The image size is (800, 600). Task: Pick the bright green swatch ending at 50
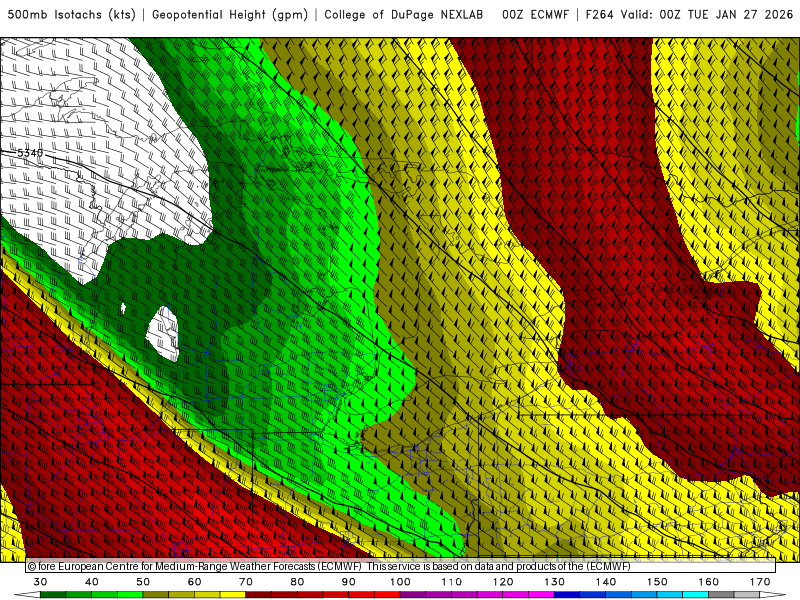pos(130,595)
